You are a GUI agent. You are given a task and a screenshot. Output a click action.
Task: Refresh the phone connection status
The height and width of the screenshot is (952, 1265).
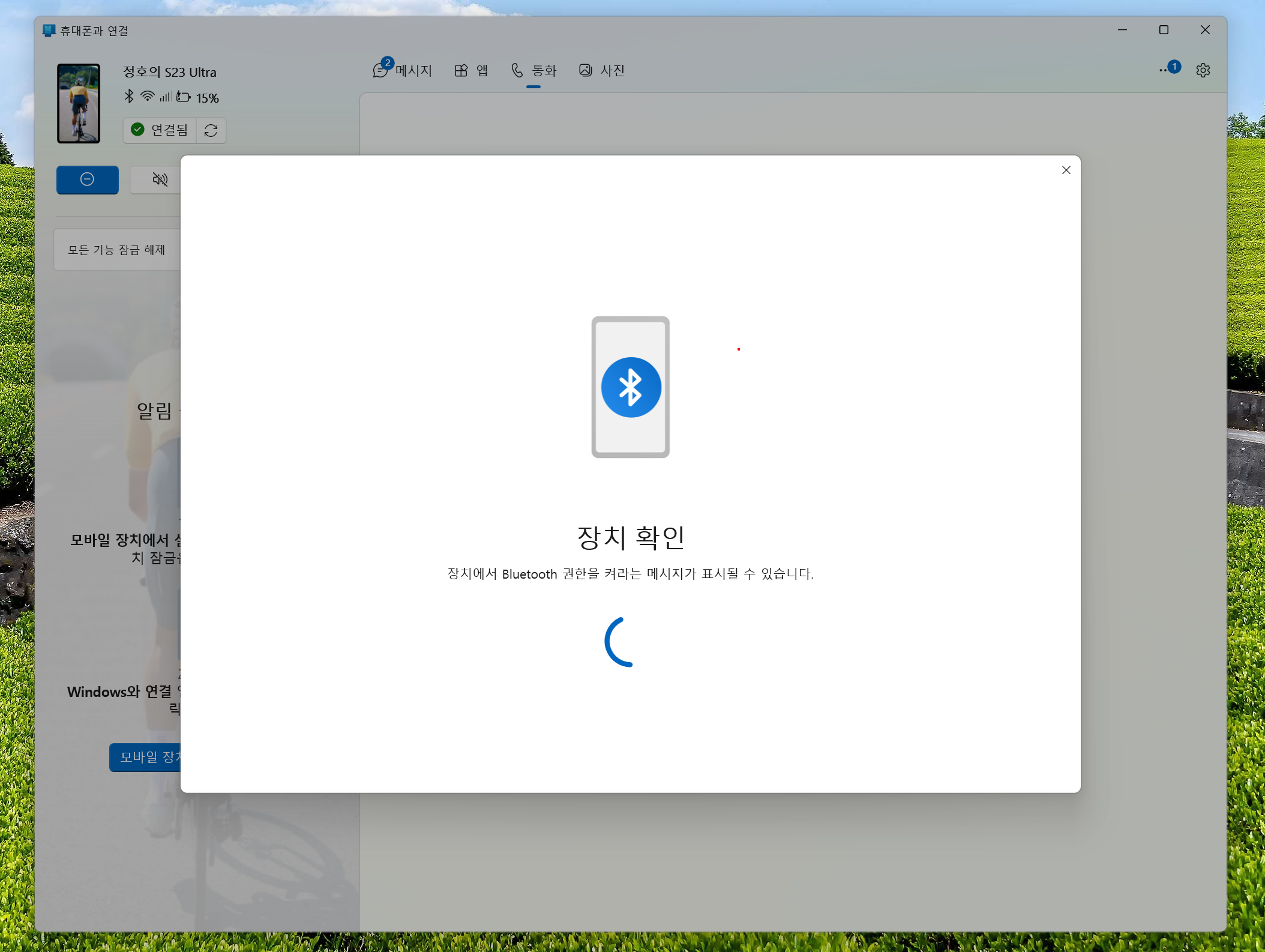(211, 130)
